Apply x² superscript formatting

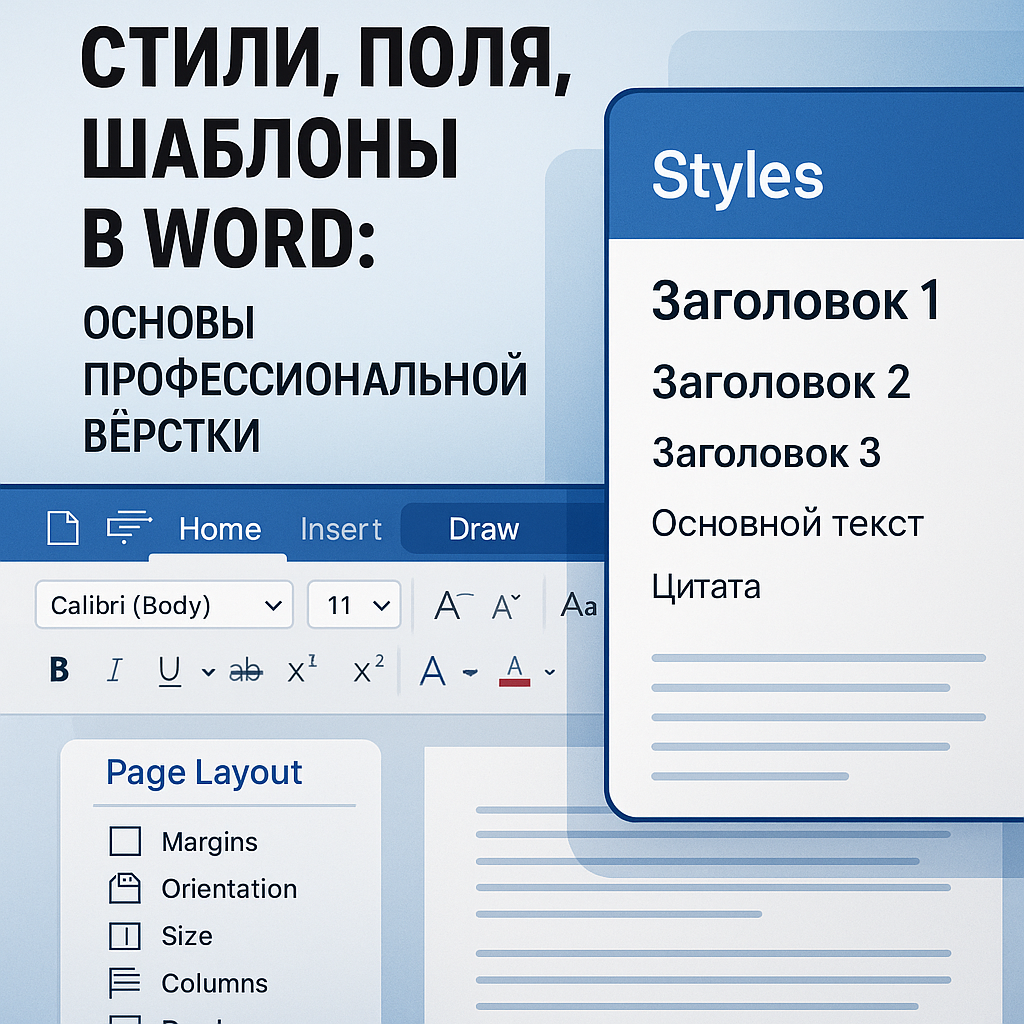368,668
